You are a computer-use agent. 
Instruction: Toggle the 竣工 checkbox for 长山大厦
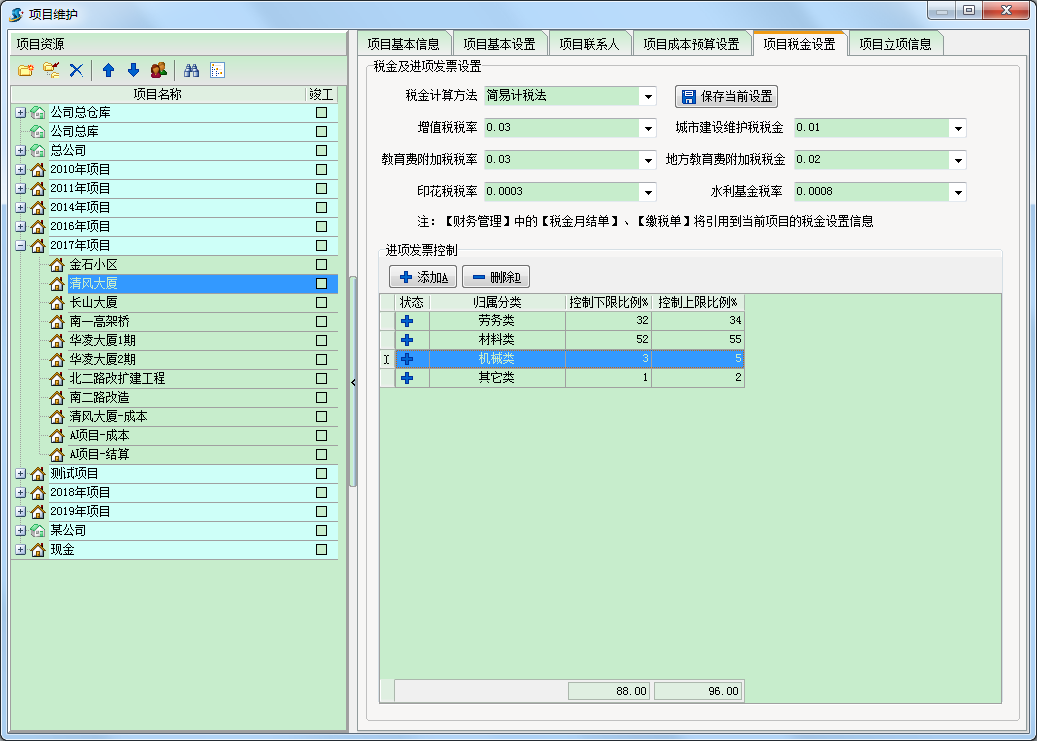tap(321, 303)
